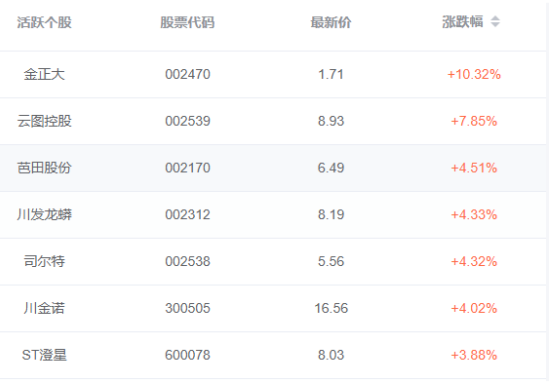Screen dimensions: 550x388
Task: Click the 最新价 column header
Action: coord(331,22)
